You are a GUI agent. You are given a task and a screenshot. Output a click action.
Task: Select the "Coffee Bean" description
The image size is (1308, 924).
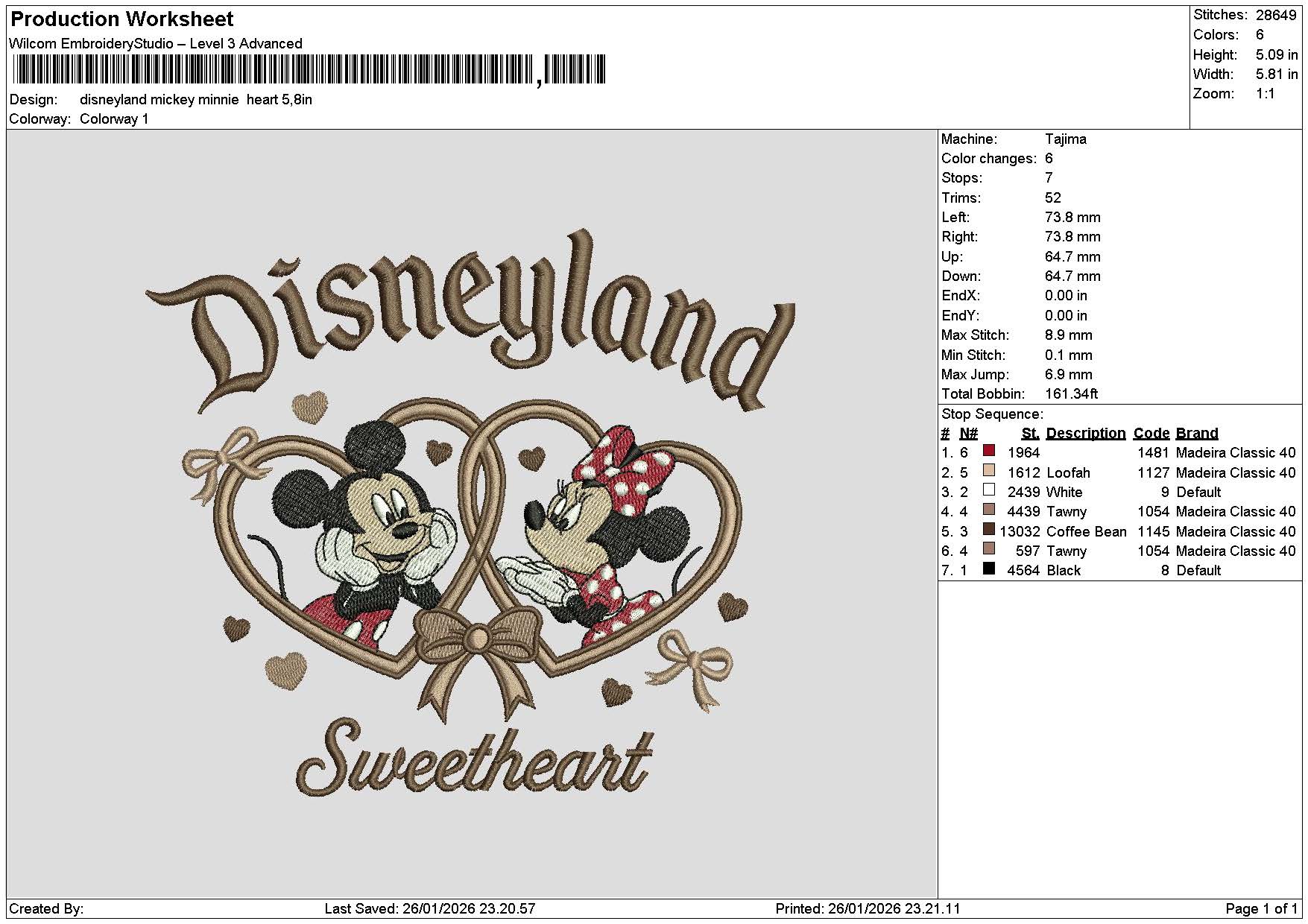coord(1087,532)
